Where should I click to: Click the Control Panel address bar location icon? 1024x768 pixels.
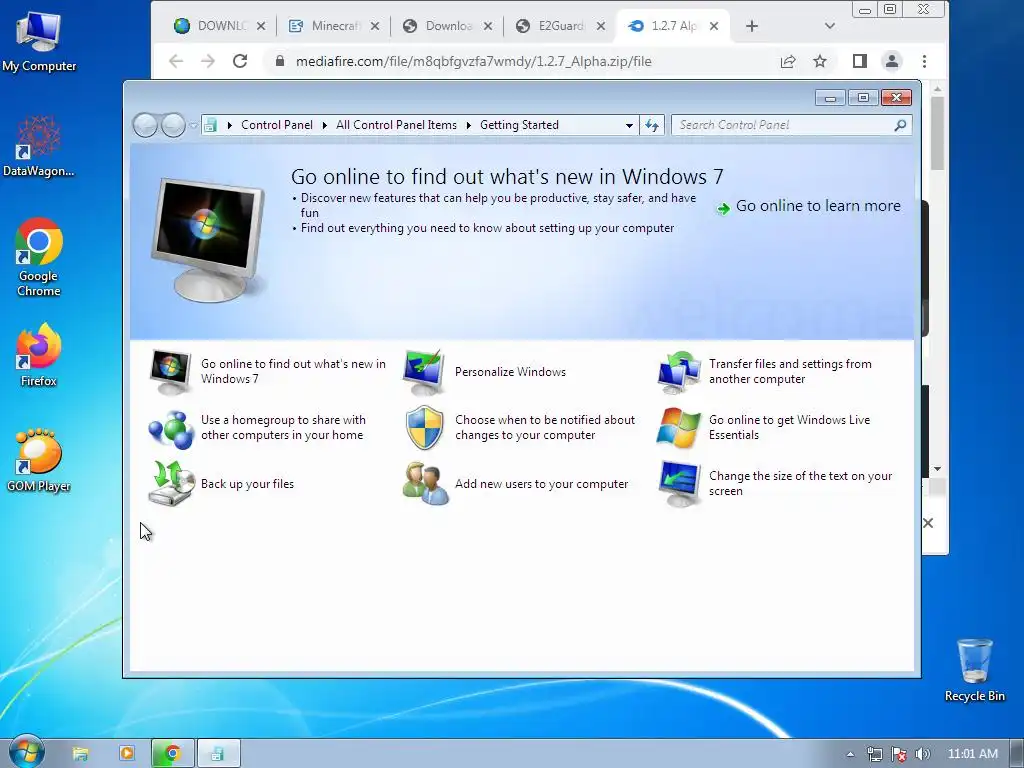point(210,125)
